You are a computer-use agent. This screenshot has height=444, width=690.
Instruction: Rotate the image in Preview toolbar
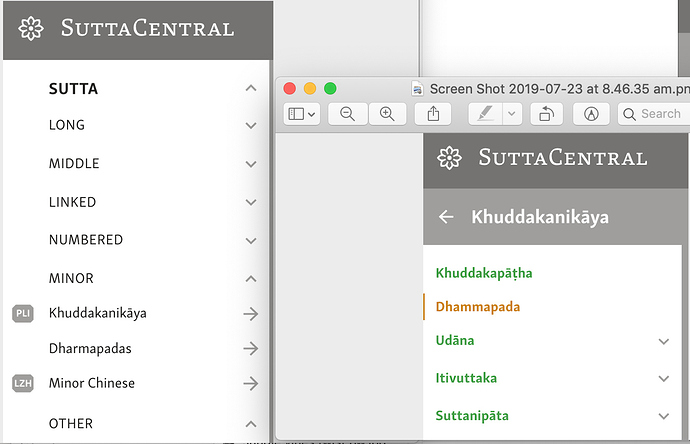pyautogui.click(x=547, y=114)
